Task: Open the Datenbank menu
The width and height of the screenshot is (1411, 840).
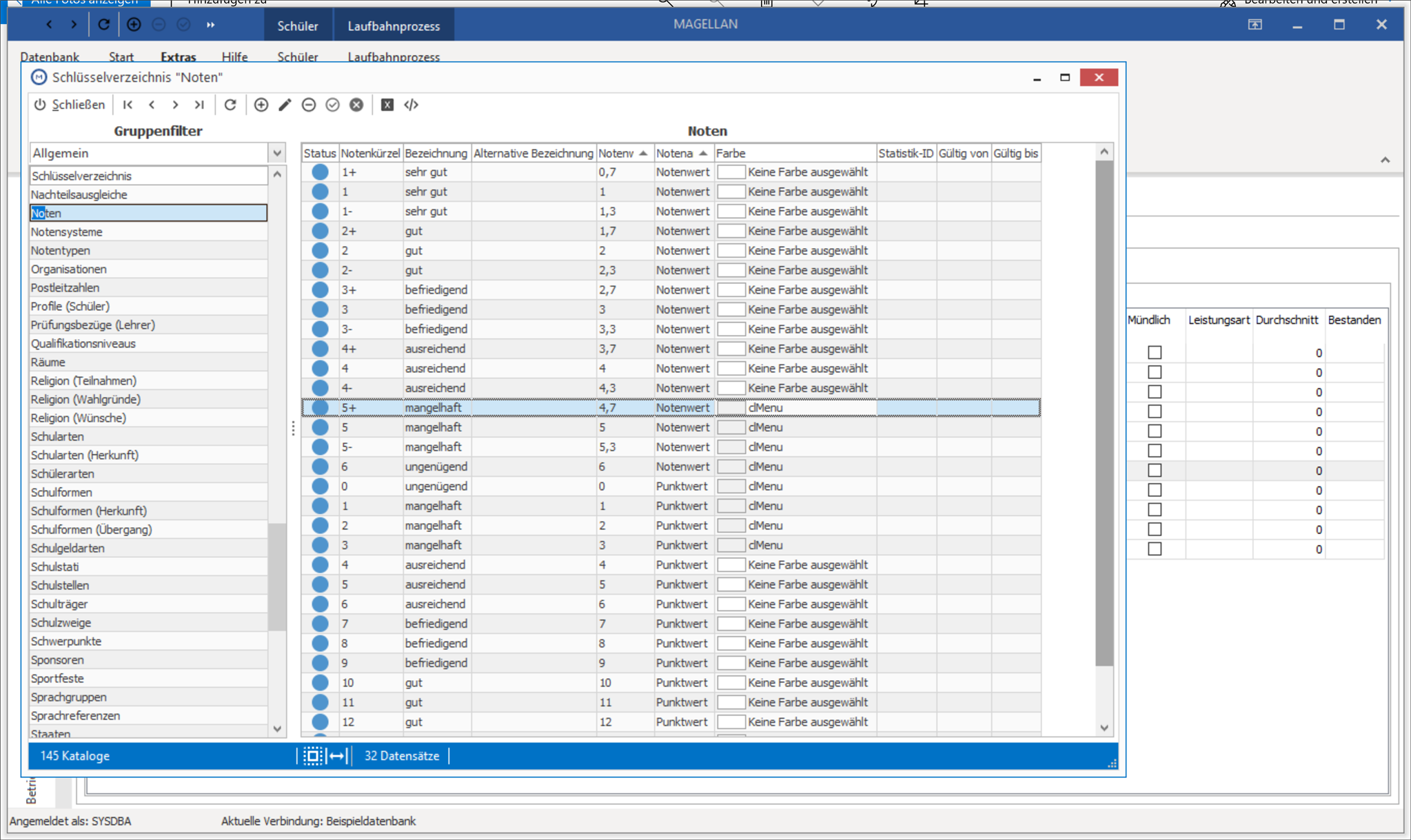Action: (50, 57)
